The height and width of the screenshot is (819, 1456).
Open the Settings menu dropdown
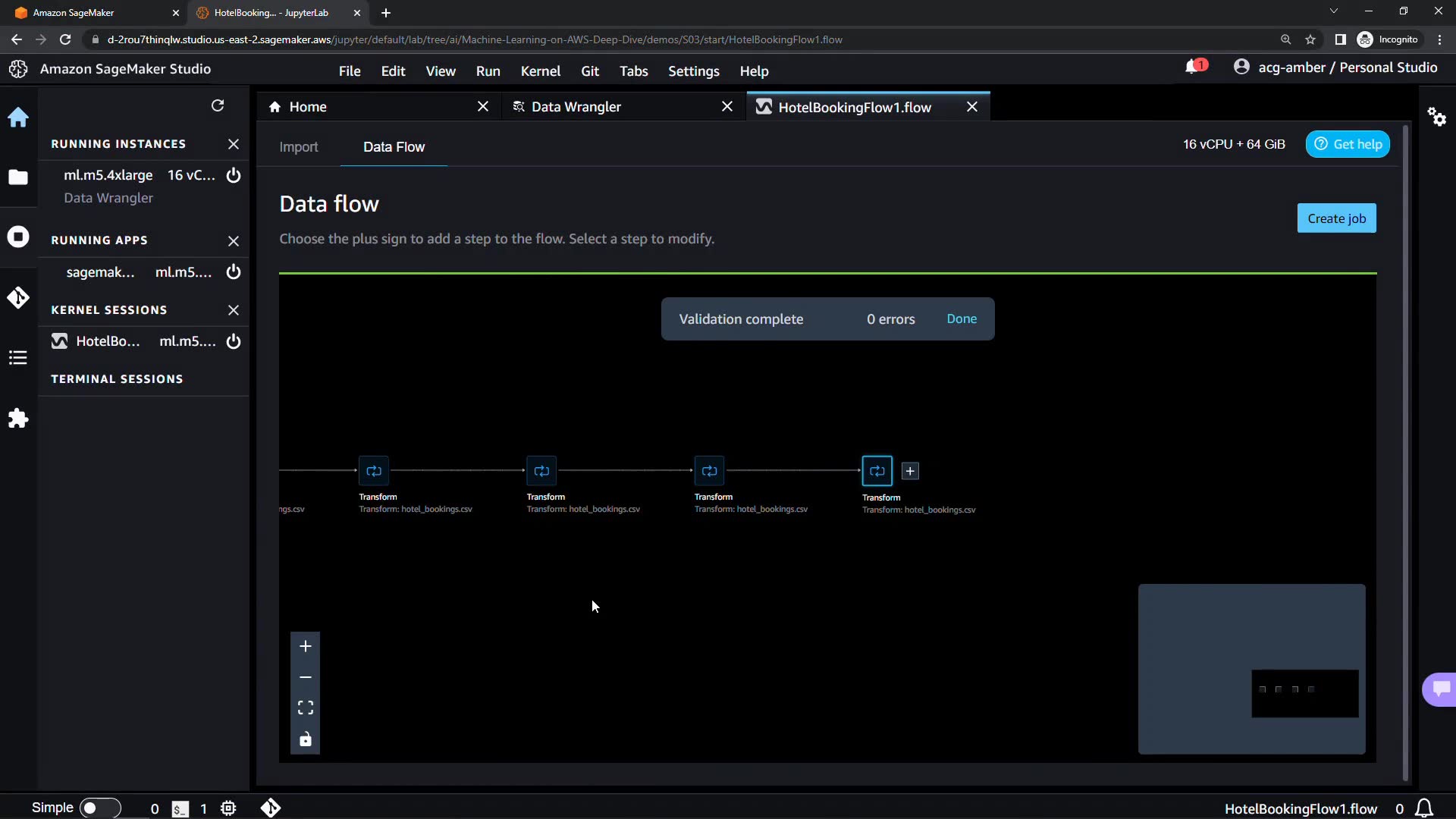[693, 71]
